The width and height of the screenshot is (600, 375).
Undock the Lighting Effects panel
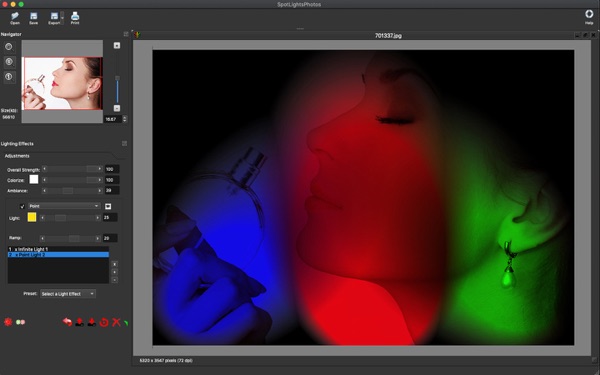click(x=124, y=143)
